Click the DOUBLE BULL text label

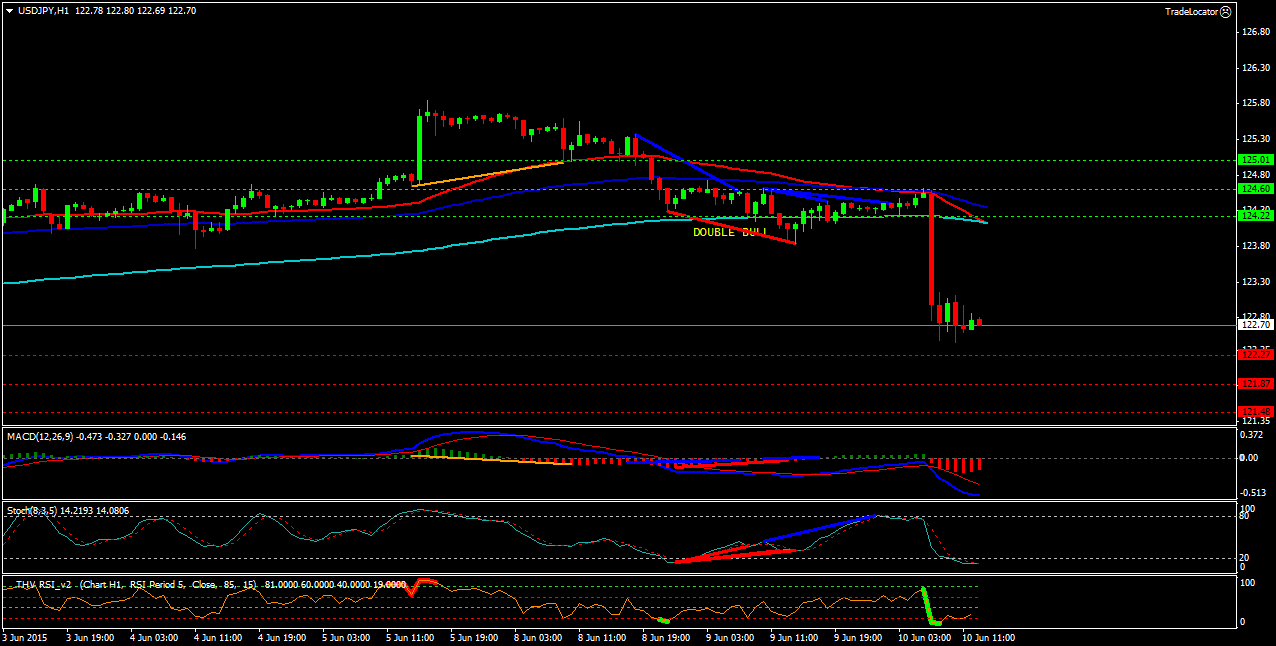(x=730, y=232)
